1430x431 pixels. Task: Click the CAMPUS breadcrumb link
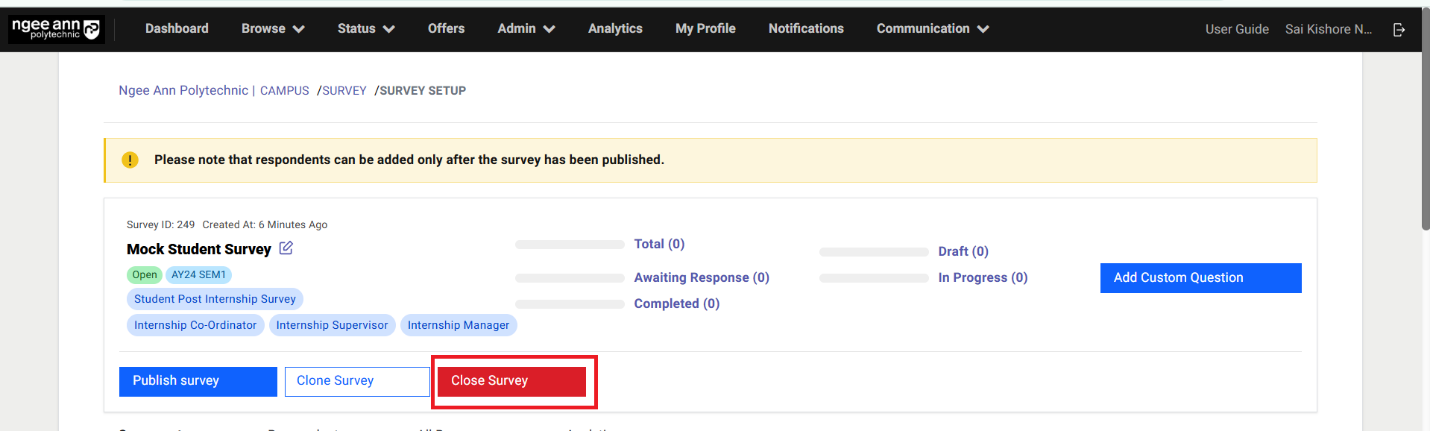point(284,91)
